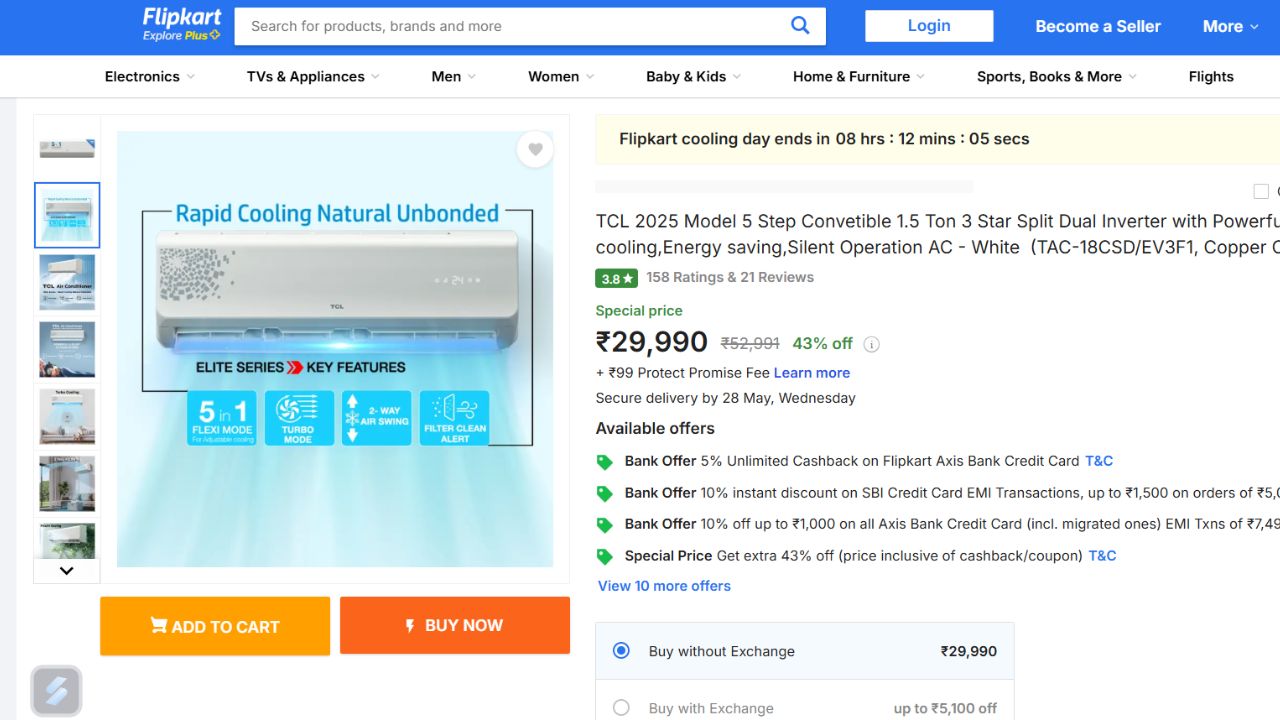This screenshot has width=1280, height=720.
Task: Select the thumbnail showing window and plant
Action: pos(67,483)
